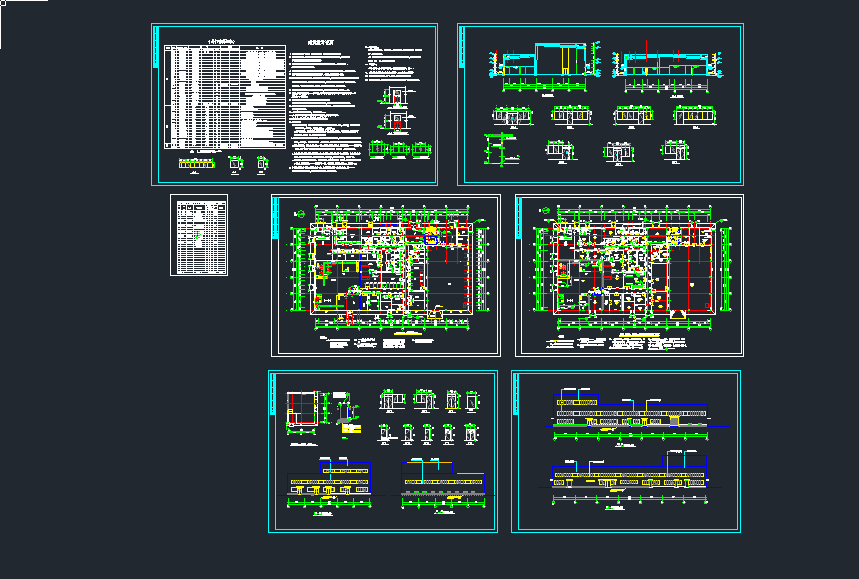The height and width of the screenshot is (579, 859).
Task: Select the right floor plan drawing
Action: (x=628, y=268)
